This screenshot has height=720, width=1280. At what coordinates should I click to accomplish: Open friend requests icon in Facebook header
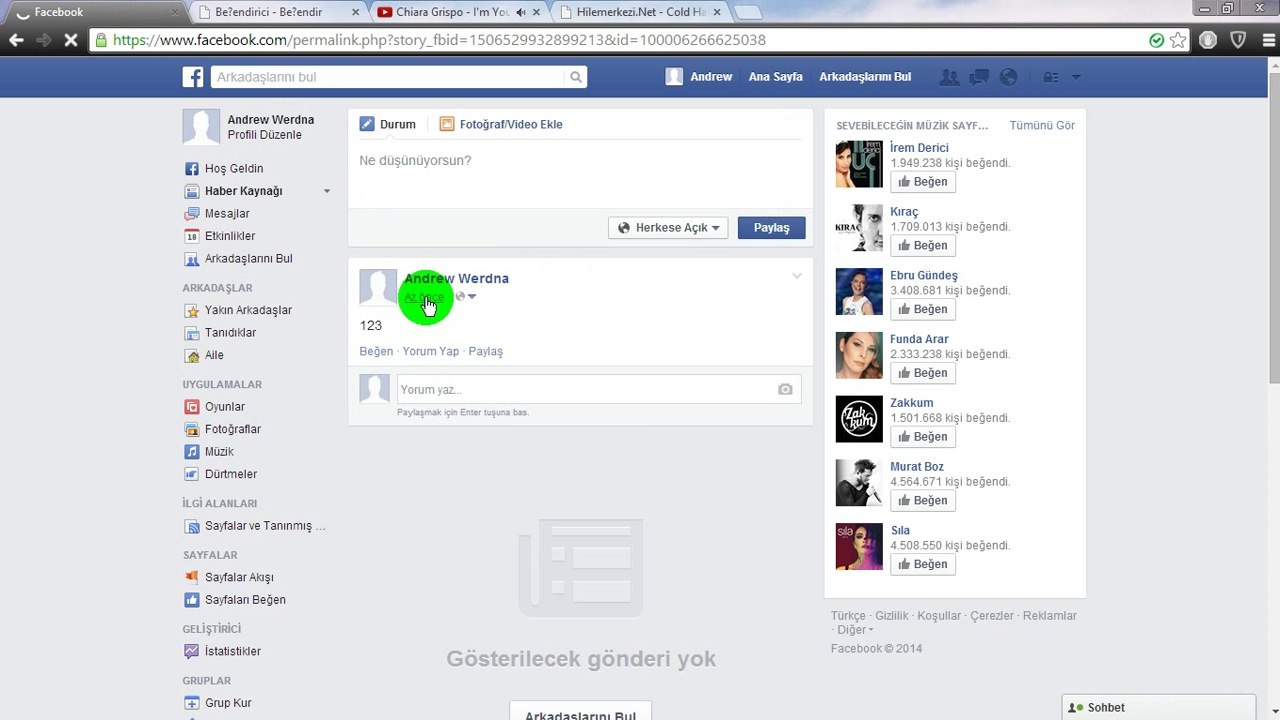[x=949, y=77]
